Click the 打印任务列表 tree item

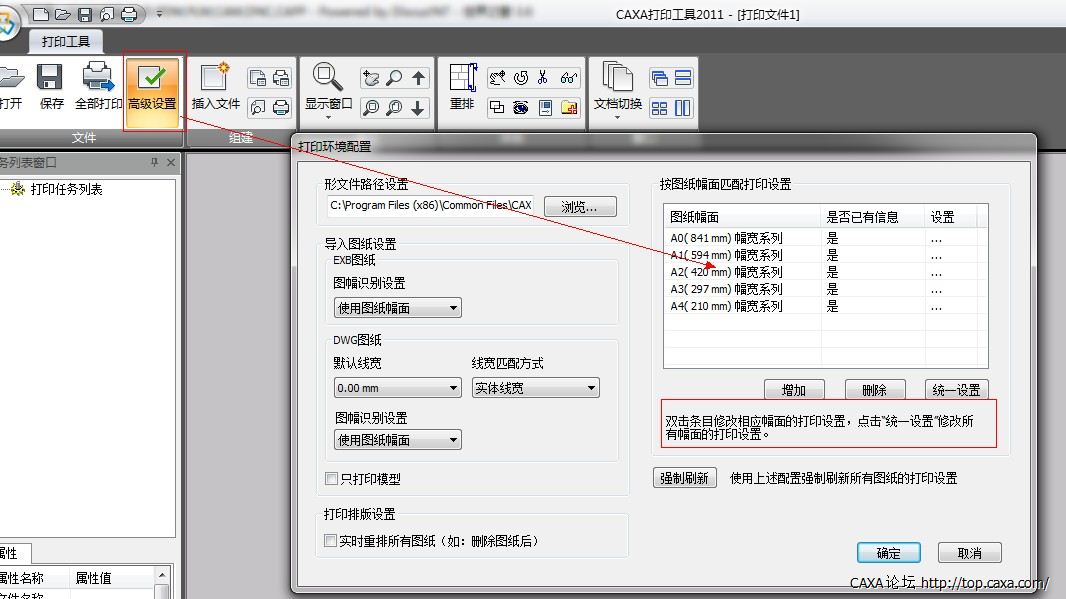click(x=66, y=189)
